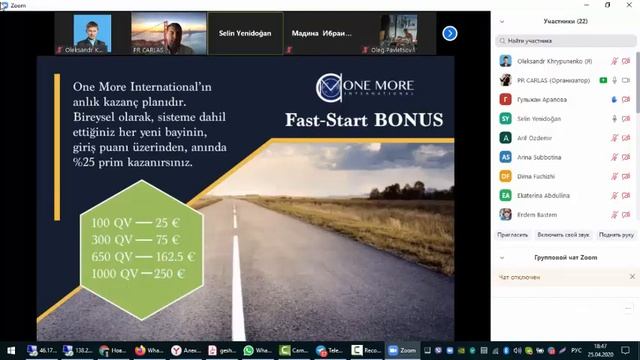Click the participants list scrollbar
The image size is (640, 360).
coord(638,82)
